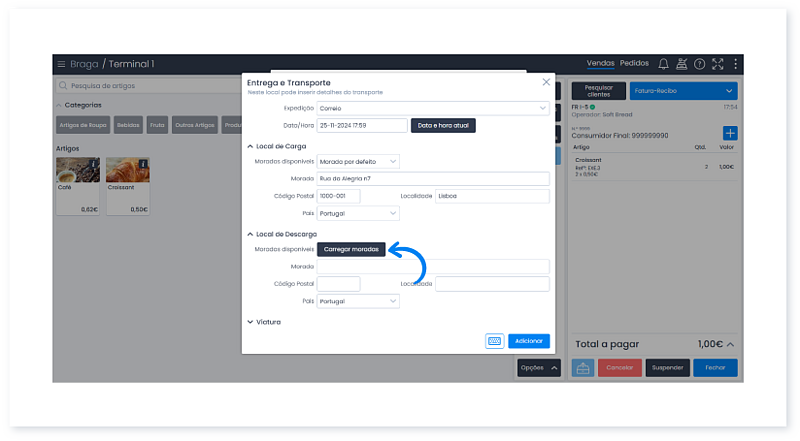Open the Fatura-Recibo document type dropdown

(683, 91)
